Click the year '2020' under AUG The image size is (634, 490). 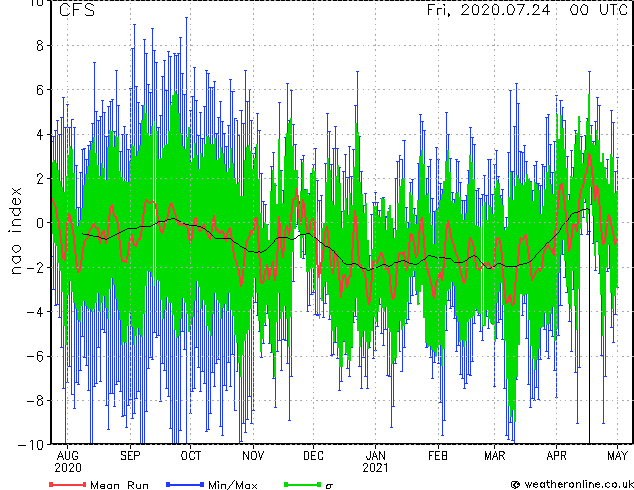(68, 468)
